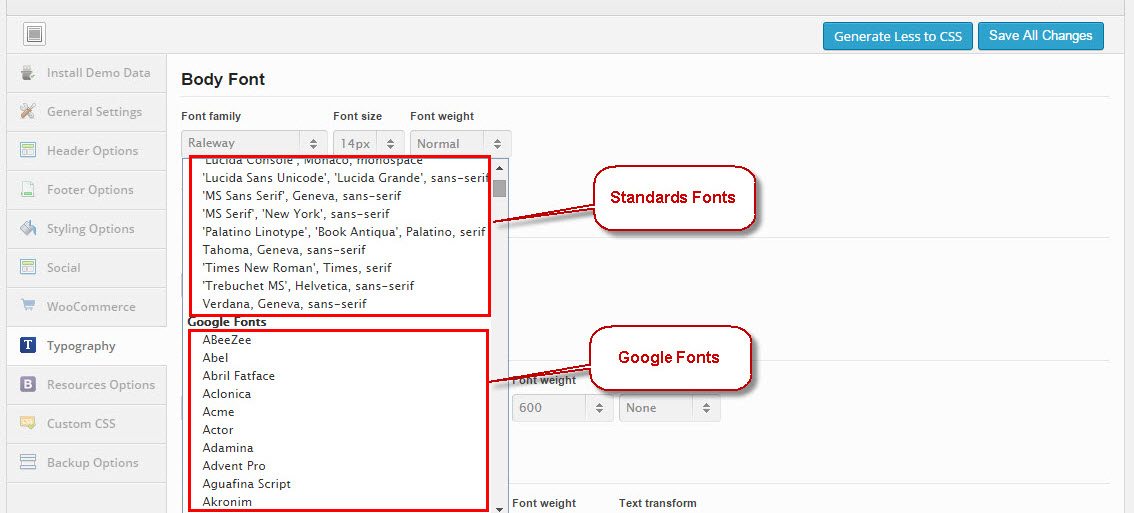Click the Custom CSS icon

[27, 423]
